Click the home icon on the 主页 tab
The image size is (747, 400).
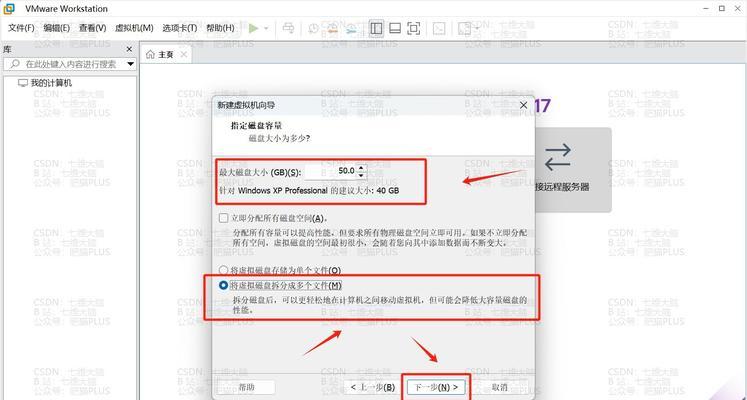coord(151,55)
